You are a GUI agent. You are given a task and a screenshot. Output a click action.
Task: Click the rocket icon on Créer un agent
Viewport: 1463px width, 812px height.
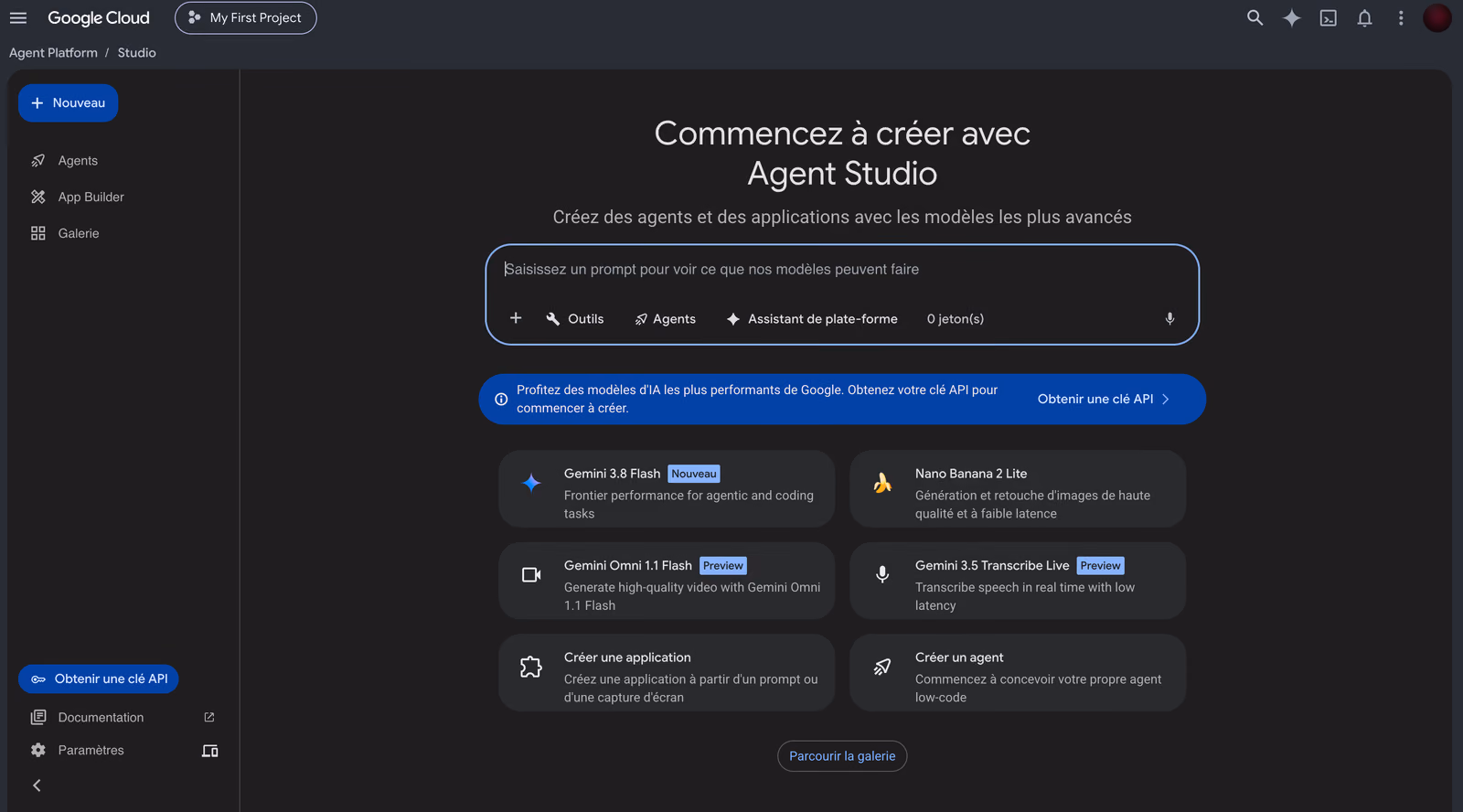tap(882, 668)
